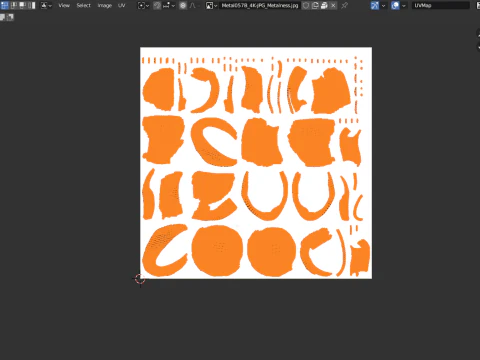The height and width of the screenshot is (360, 480).
Task: Toggle the gizmo display button
Action: tap(375, 5)
